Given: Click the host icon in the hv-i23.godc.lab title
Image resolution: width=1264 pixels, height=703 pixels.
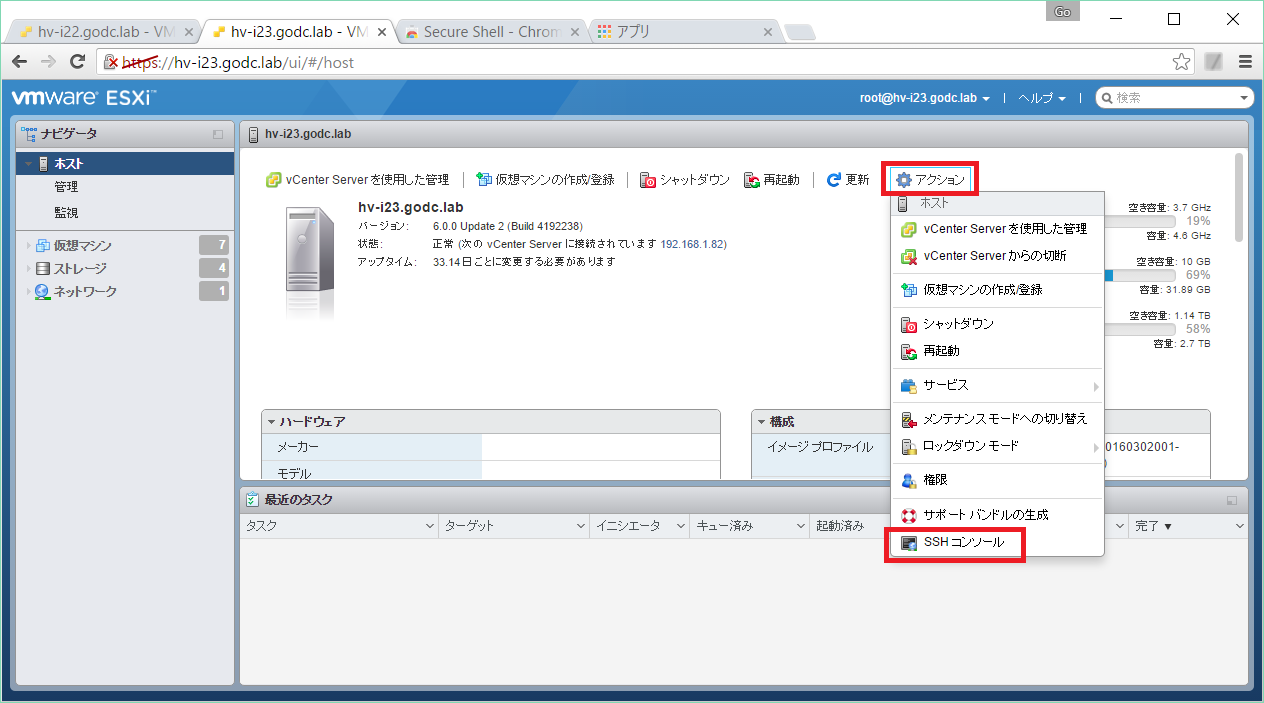Looking at the screenshot, I should click(x=253, y=134).
